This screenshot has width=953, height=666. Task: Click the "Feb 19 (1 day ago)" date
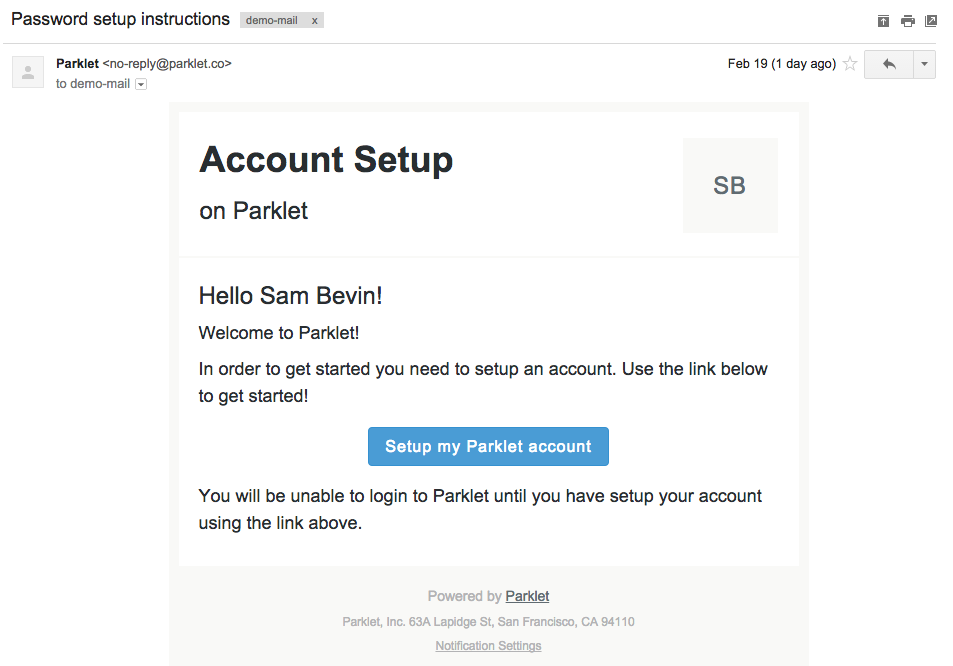coord(781,64)
